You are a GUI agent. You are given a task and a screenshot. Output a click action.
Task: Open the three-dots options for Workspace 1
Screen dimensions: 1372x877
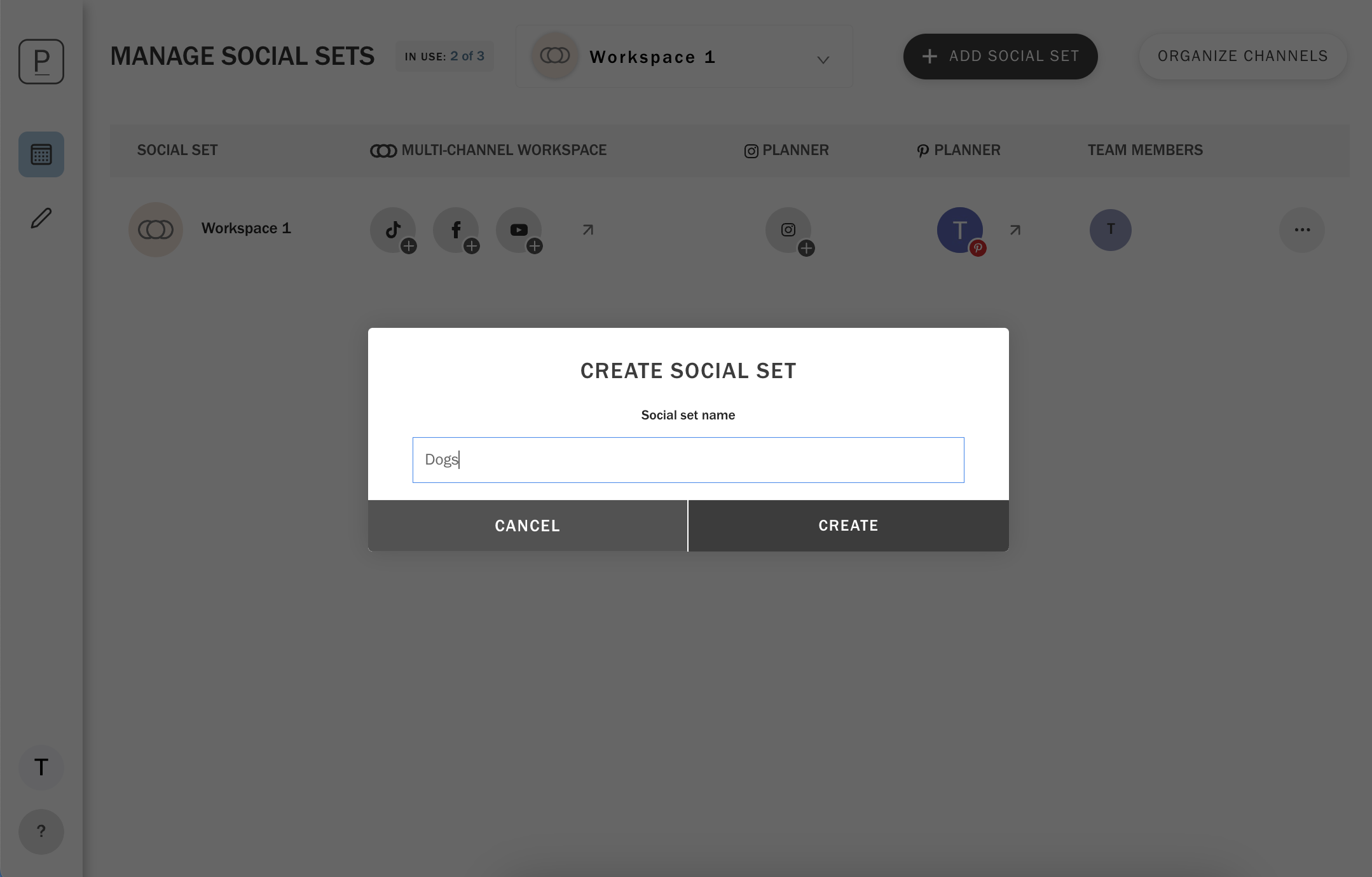pos(1302,230)
